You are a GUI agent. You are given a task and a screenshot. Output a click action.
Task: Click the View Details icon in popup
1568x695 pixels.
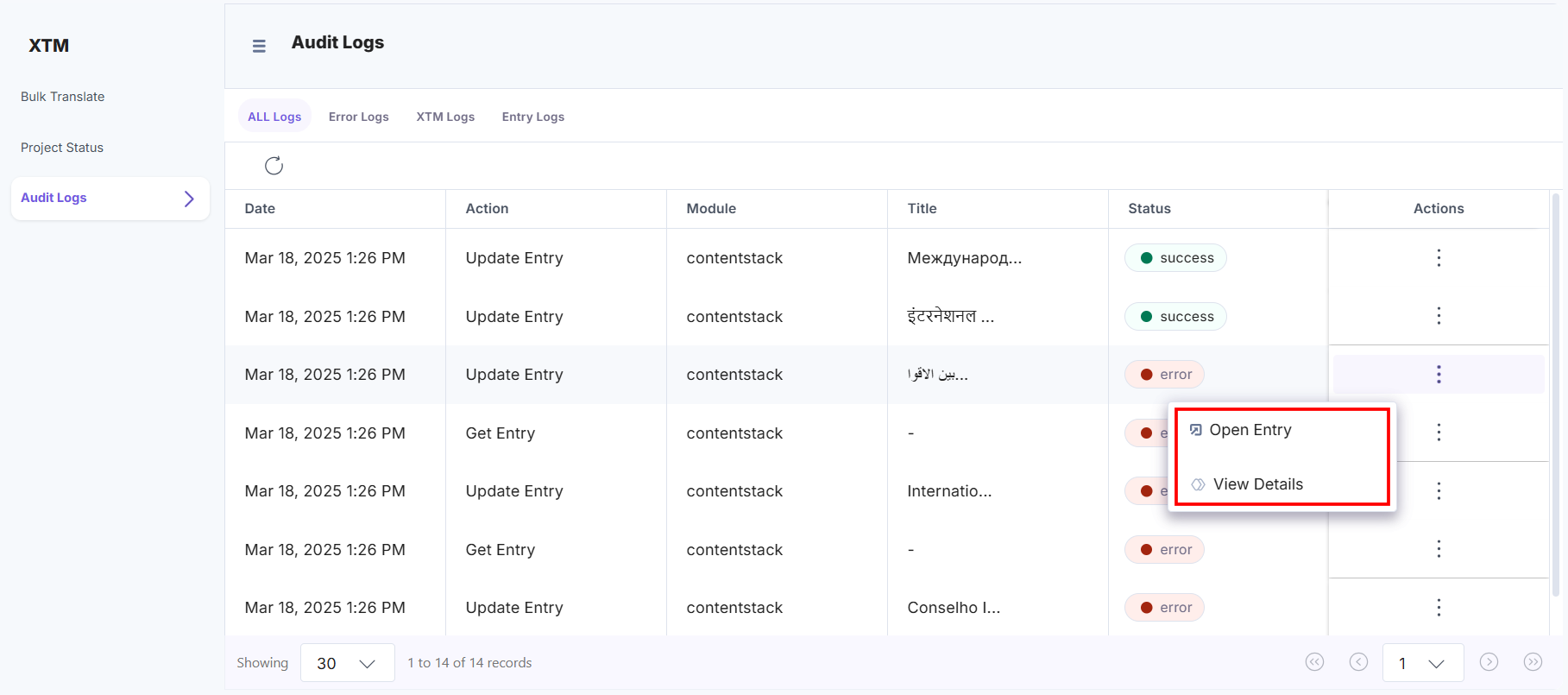(1198, 484)
